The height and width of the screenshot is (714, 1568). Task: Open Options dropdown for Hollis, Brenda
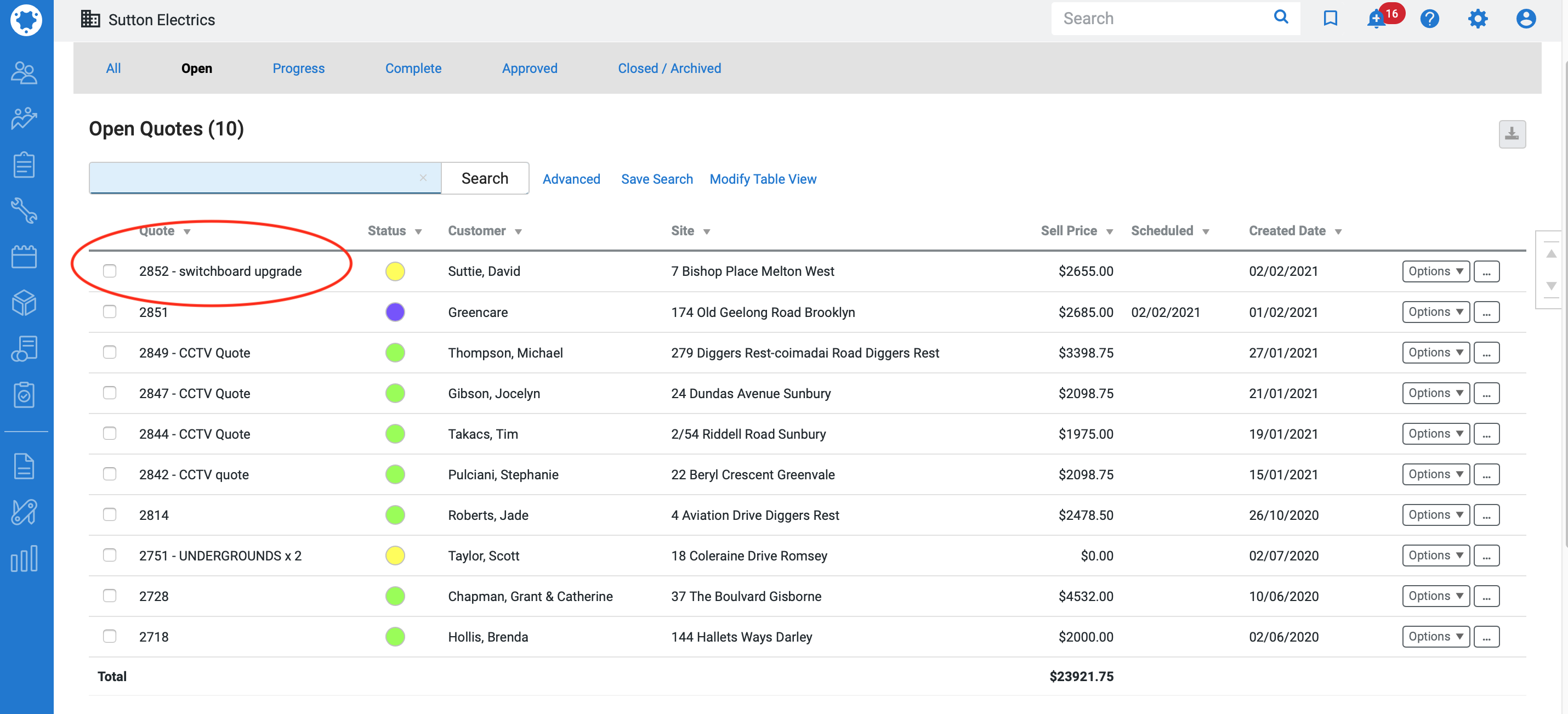pos(1435,636)
